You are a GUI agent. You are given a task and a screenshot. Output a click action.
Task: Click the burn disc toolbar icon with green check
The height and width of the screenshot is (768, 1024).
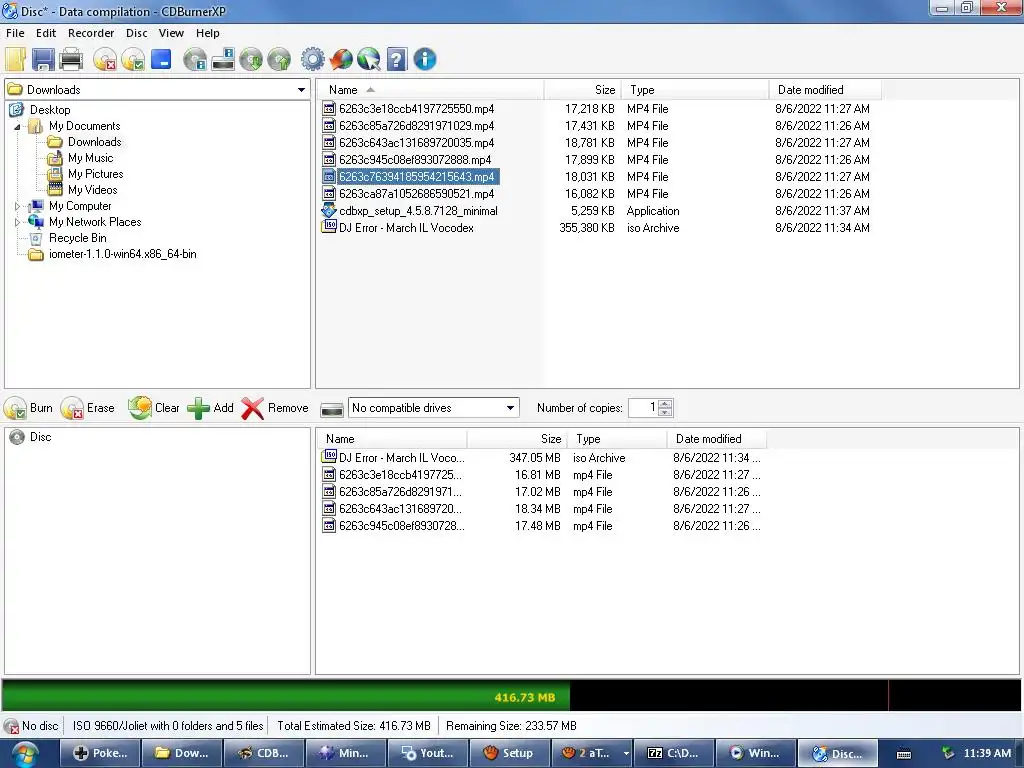click(133, 59)
